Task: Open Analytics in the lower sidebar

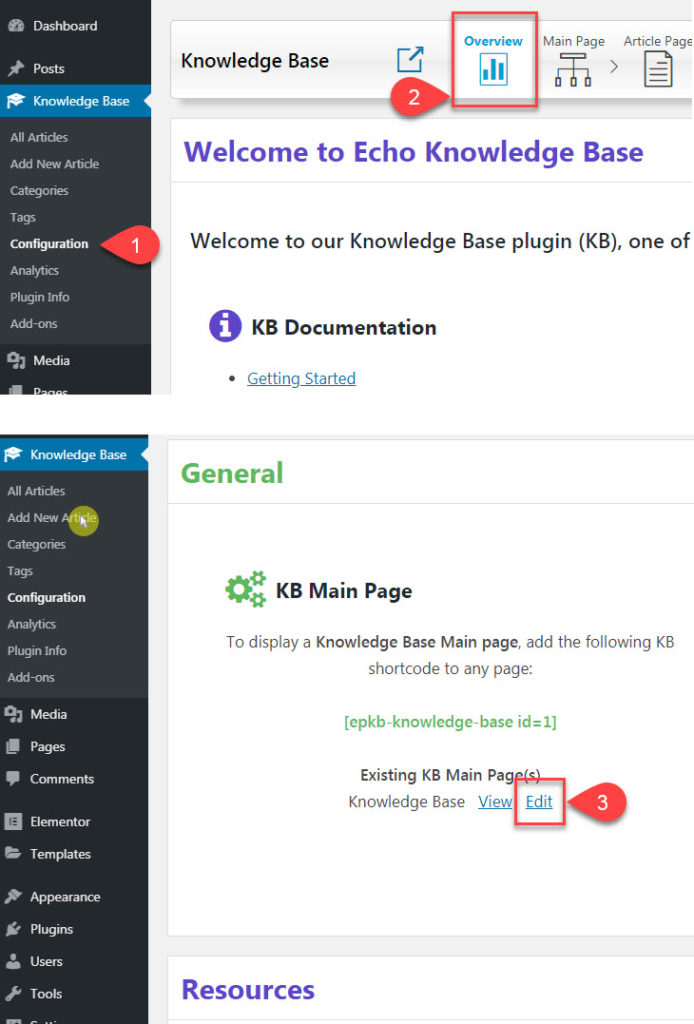Action: tap(31, 624)
